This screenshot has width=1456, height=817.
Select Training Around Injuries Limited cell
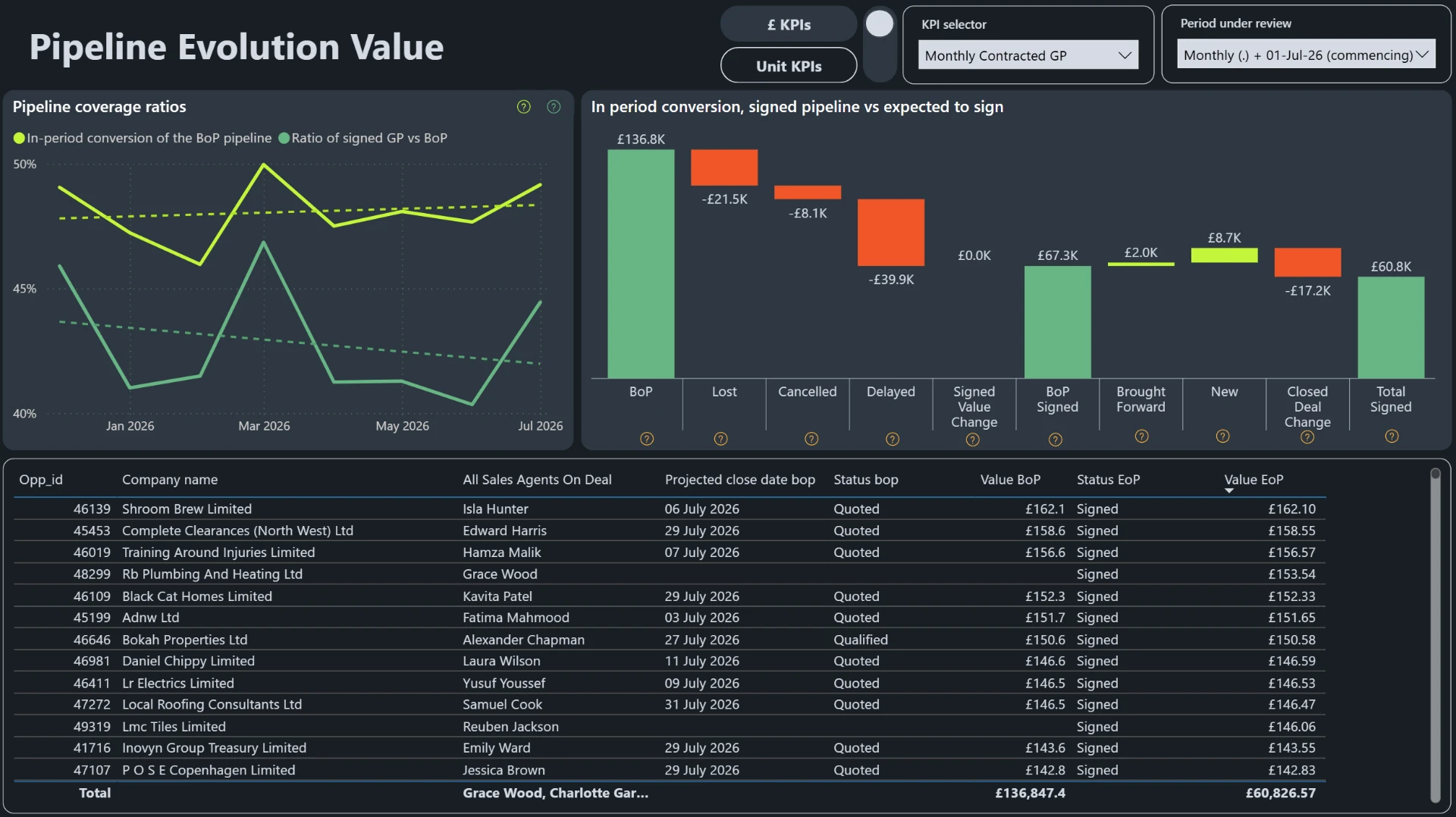218,552
